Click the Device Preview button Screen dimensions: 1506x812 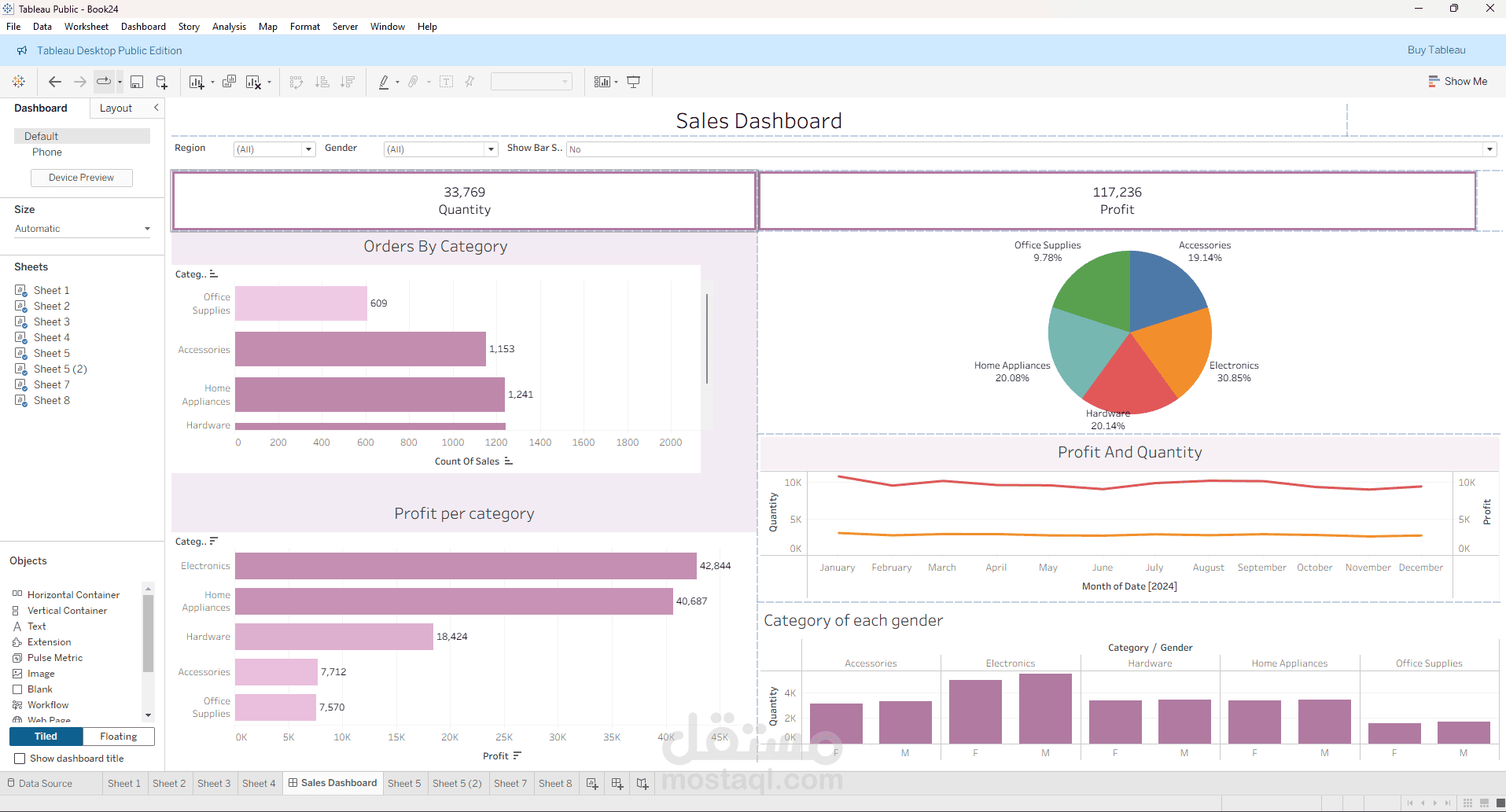pos(81,178)
